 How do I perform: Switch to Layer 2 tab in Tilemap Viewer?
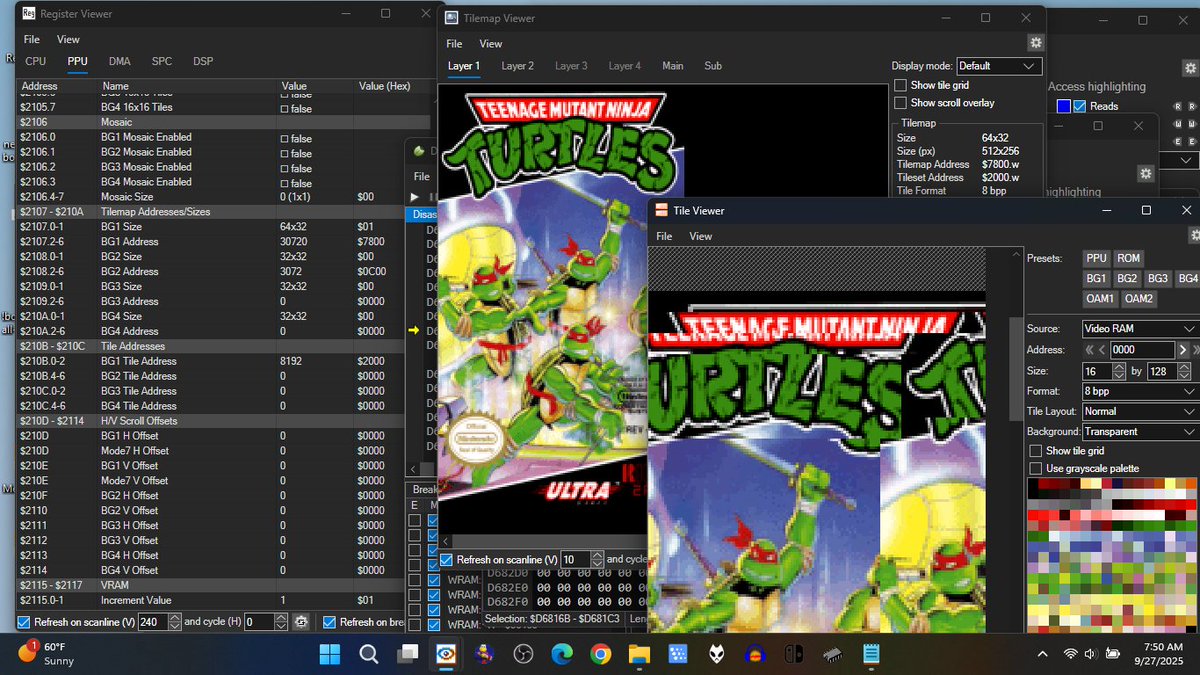pyautogui.click(x=517, y=66)
